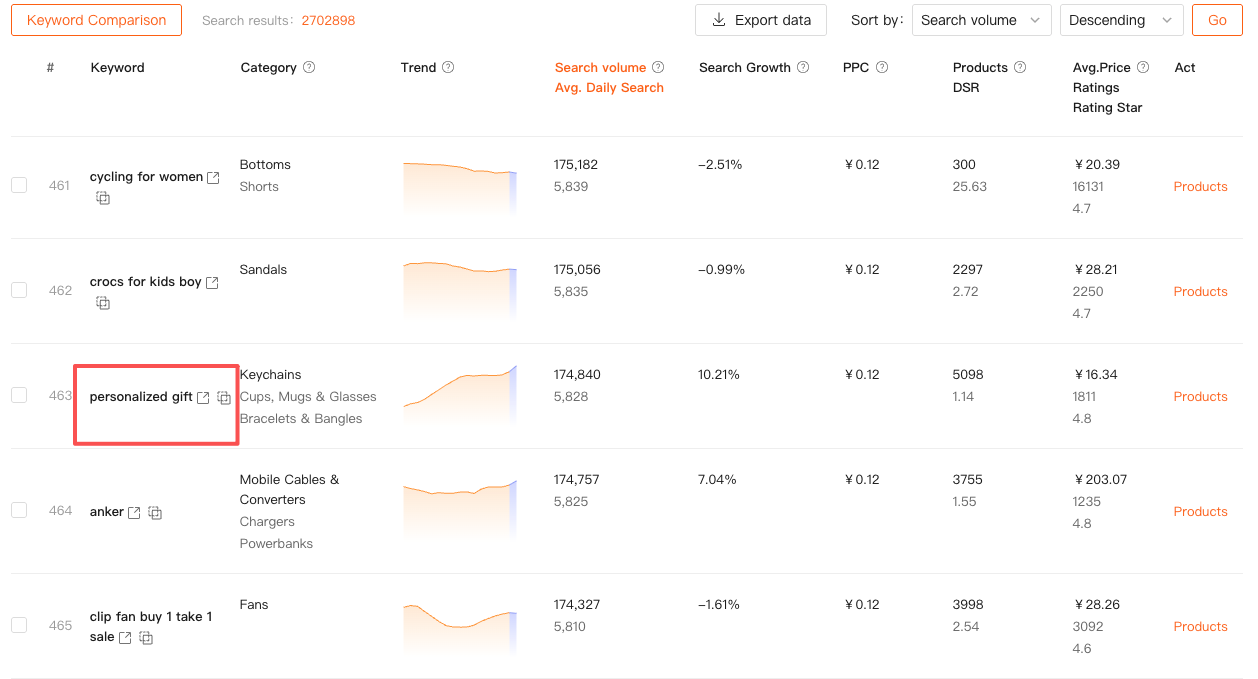1258x679 pixels.
Task: Copy the personalized gift keyword
Action: [x=224, y=398]
